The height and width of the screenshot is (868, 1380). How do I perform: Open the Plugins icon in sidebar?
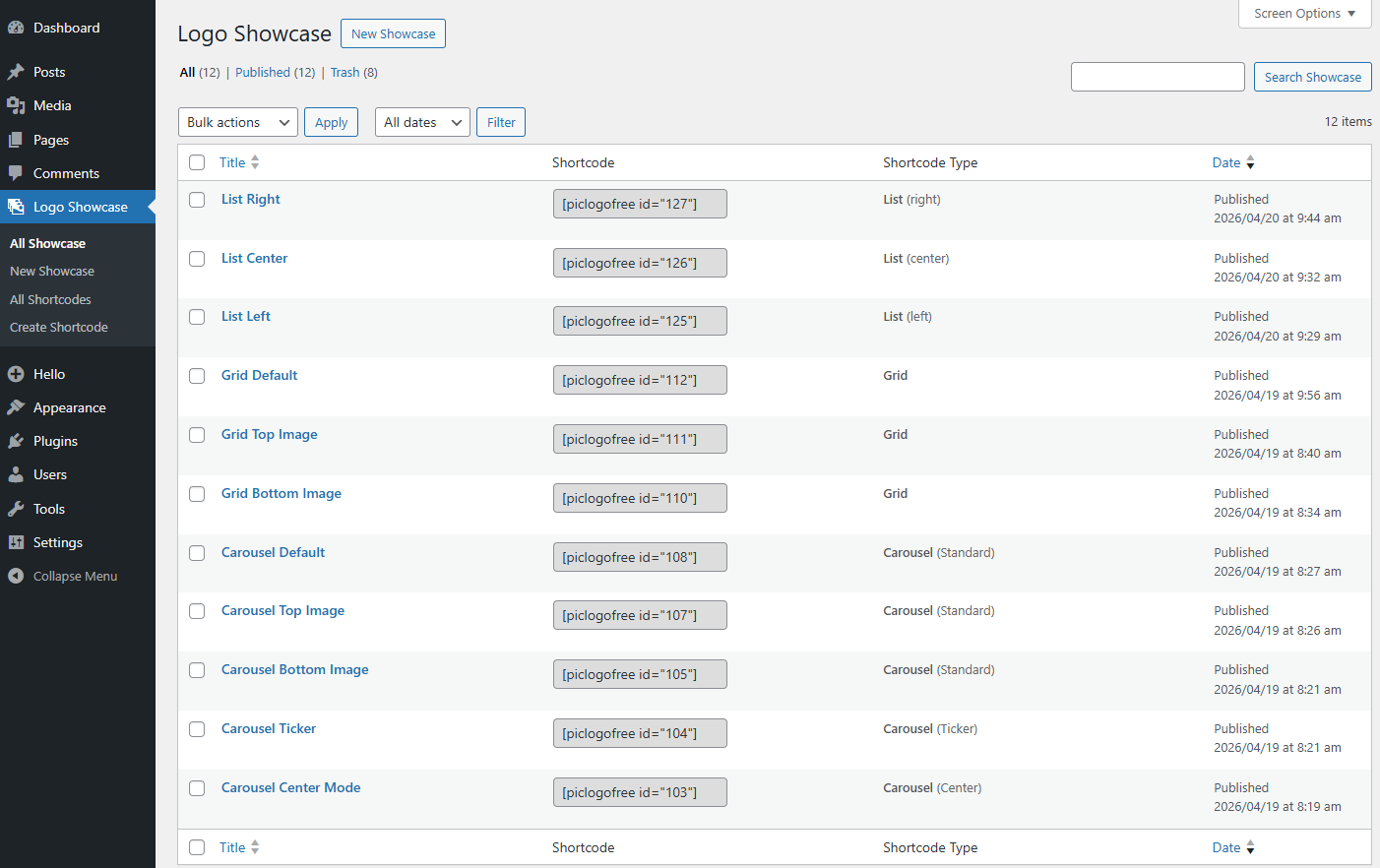coord(17,440)
